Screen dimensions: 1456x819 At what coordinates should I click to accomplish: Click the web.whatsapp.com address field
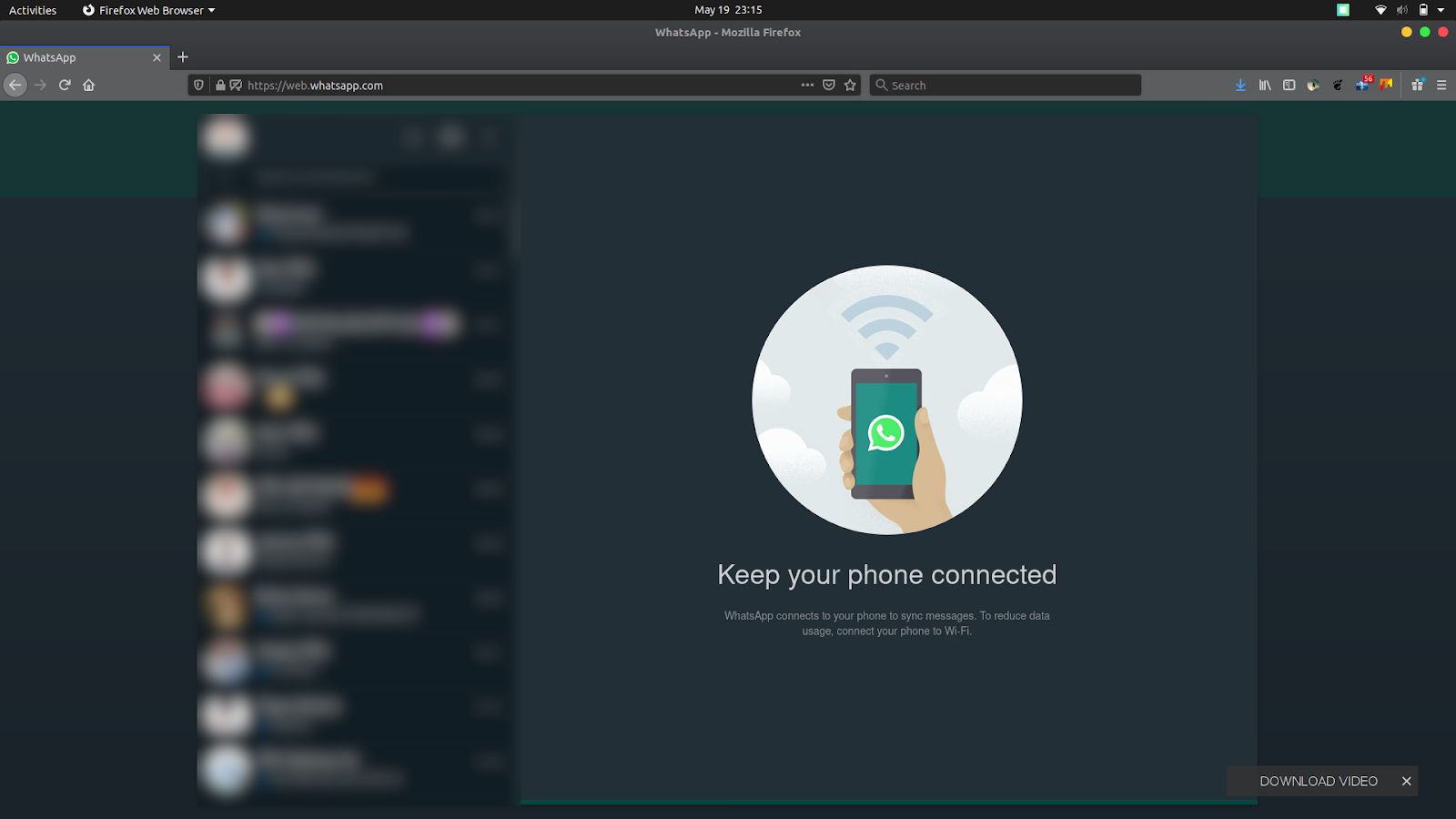coord(519,85)
